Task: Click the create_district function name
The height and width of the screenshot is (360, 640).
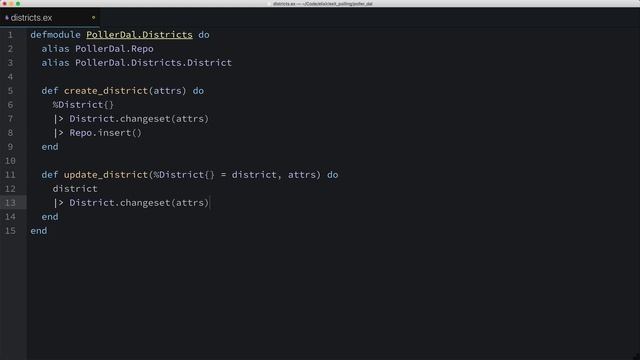Action: [x=106, y=91]
